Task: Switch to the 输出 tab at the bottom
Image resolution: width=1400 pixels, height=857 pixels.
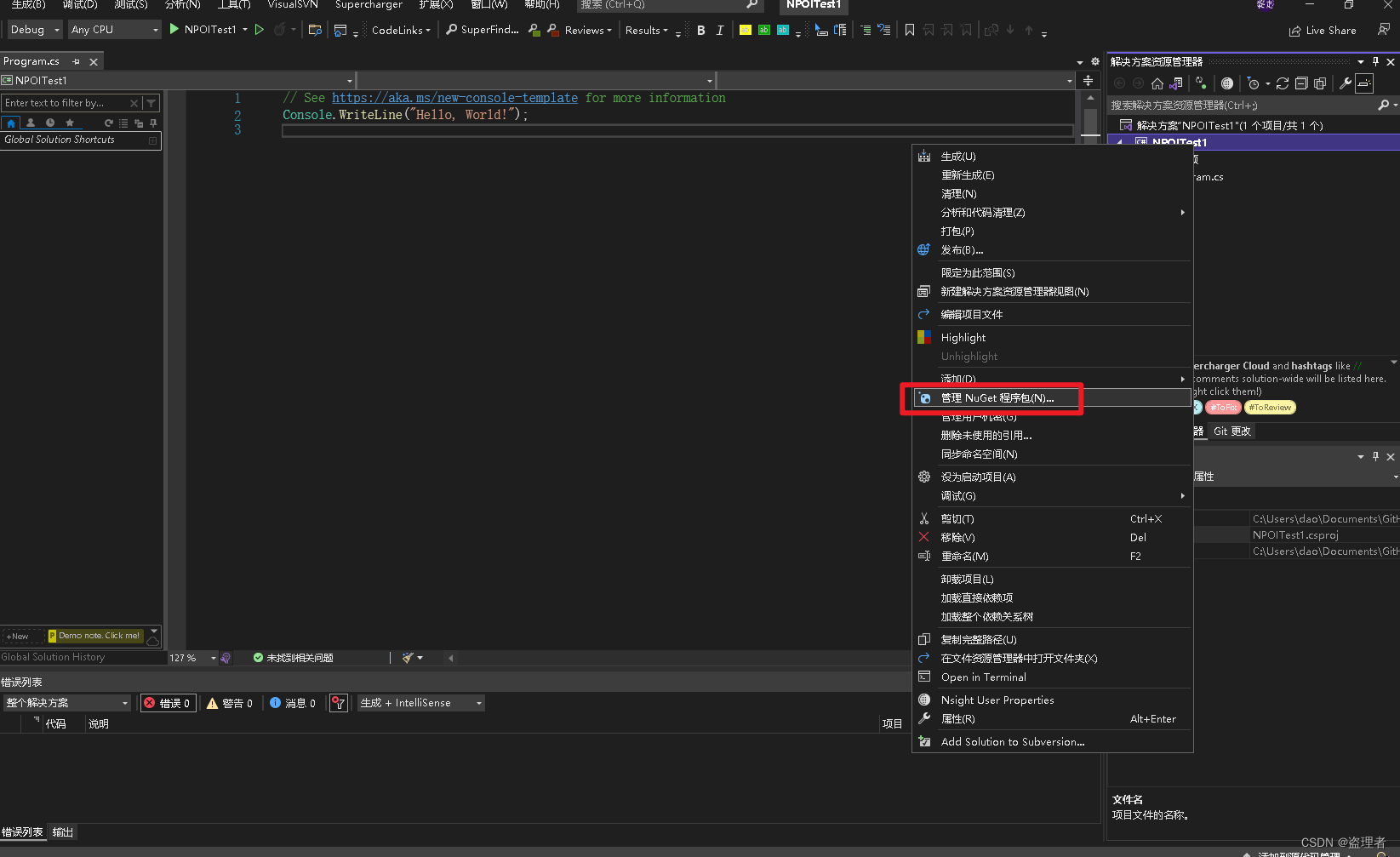Action: tap(62, 832)
